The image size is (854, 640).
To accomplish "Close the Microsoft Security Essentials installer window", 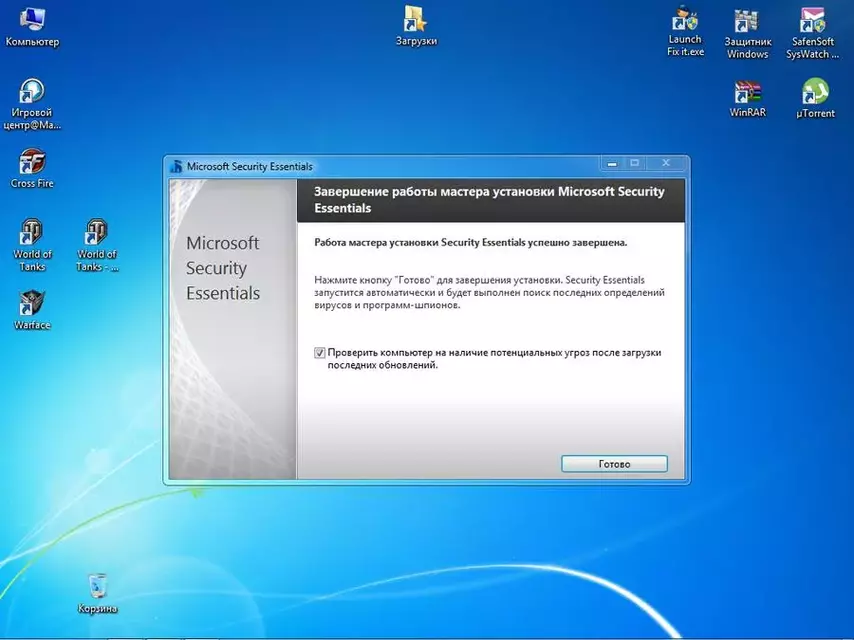I will [666, 163].
